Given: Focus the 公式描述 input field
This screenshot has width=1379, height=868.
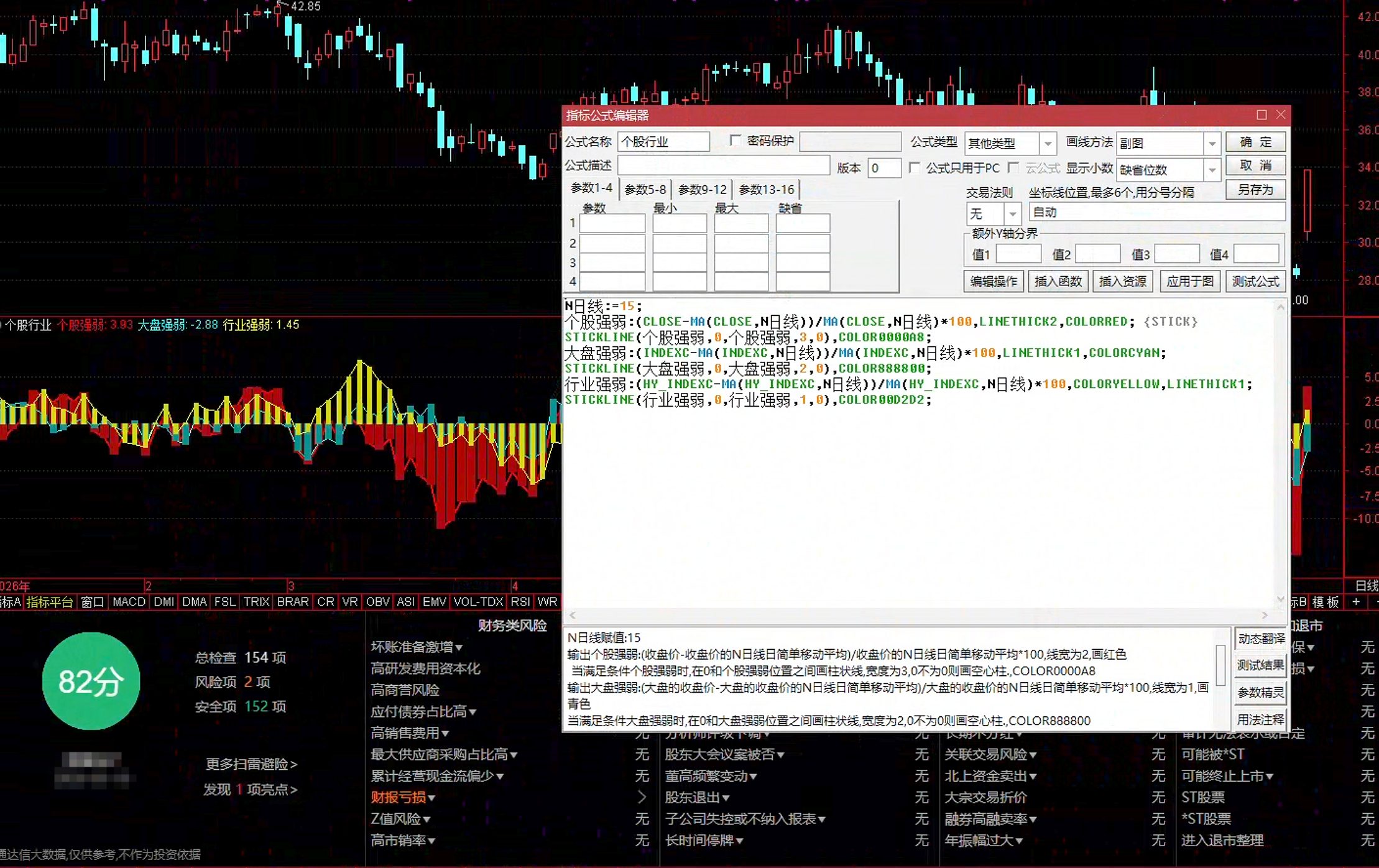Looking at the screenshot, I should [724, 165].
